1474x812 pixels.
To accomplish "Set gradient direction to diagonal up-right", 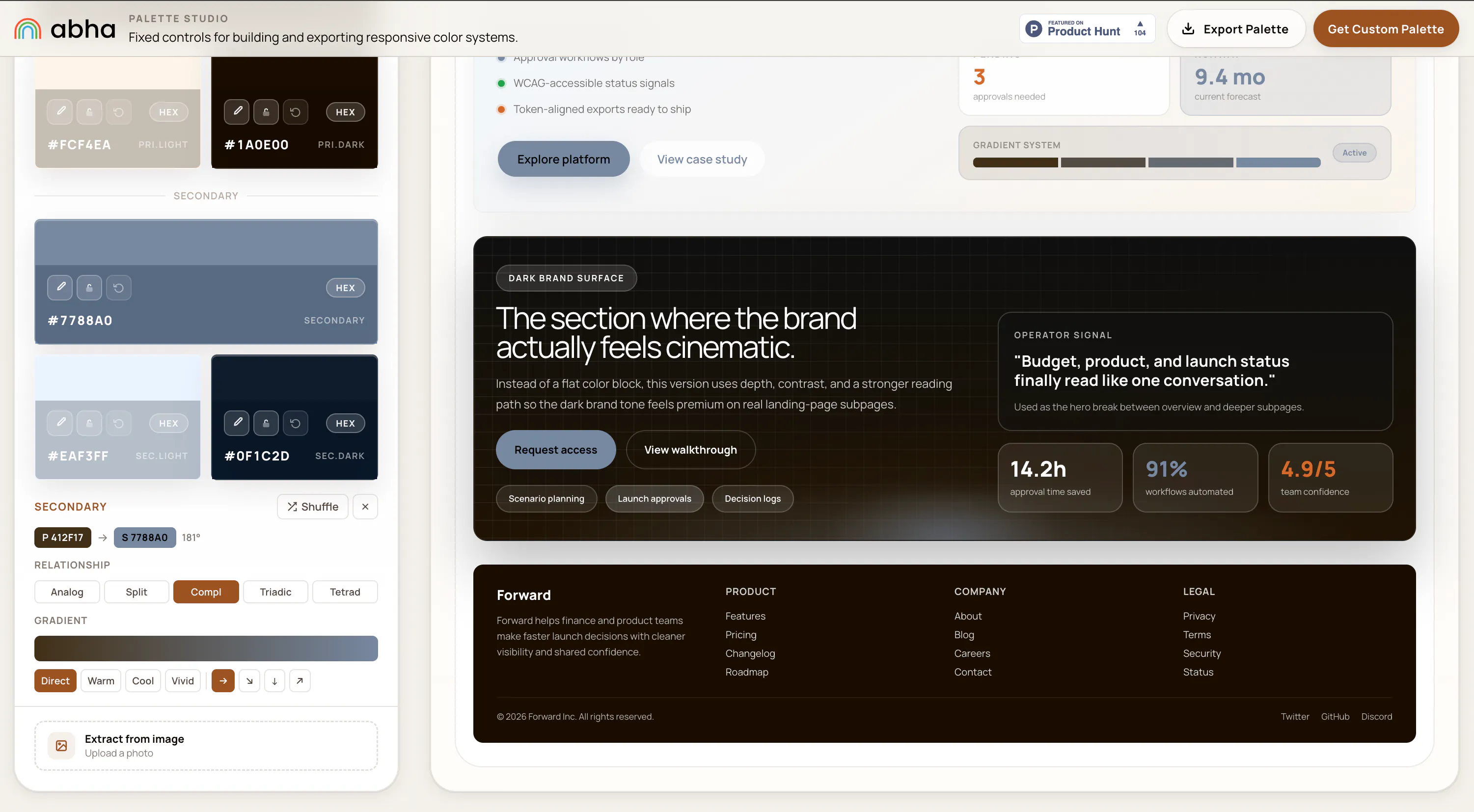I will [x=300, y=680].
